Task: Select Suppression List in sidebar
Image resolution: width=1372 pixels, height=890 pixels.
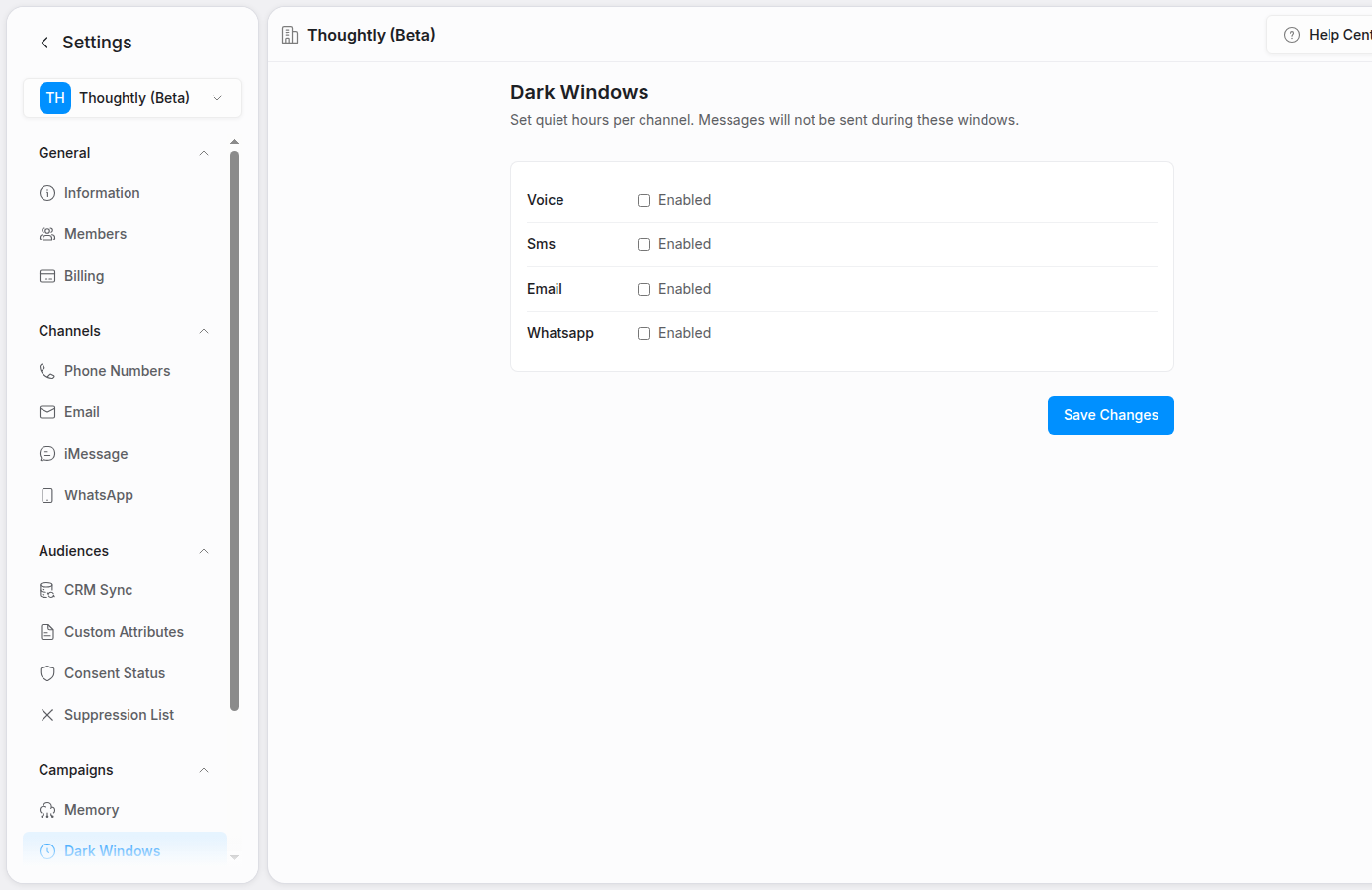Action: 125,715
